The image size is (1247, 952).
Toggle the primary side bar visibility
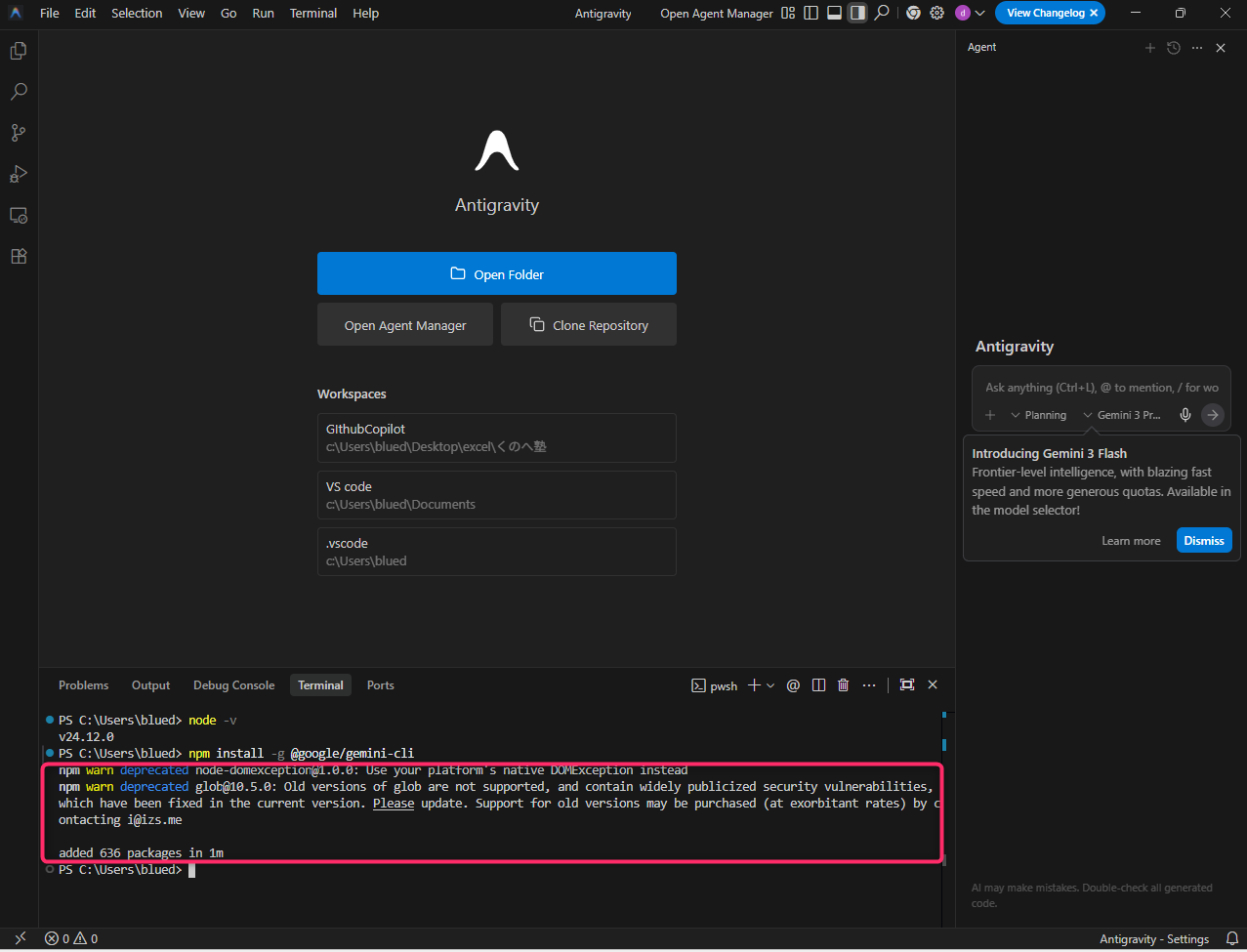[811, 14]
